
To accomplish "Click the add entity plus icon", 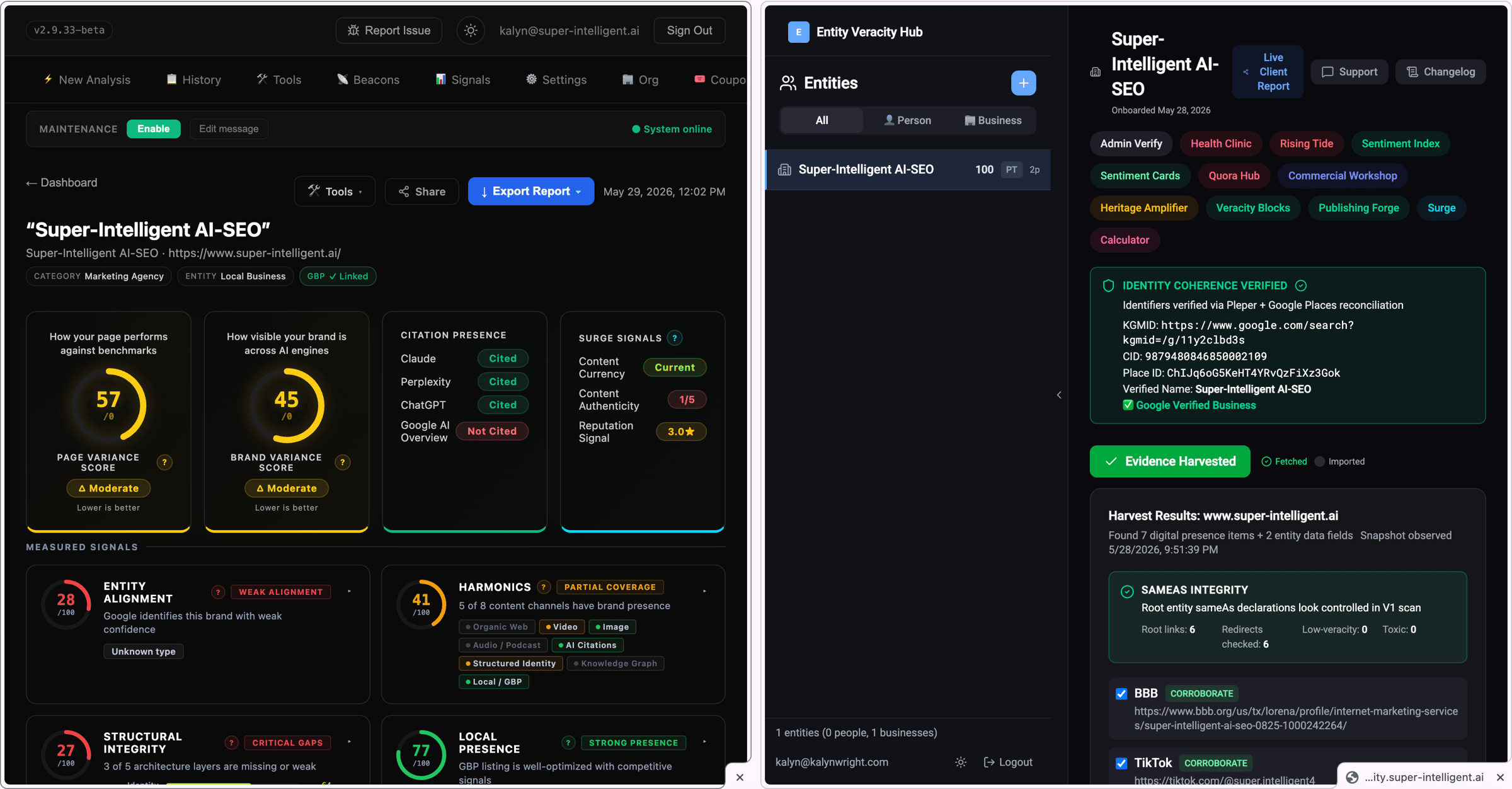I will (x=1023, y=83).
